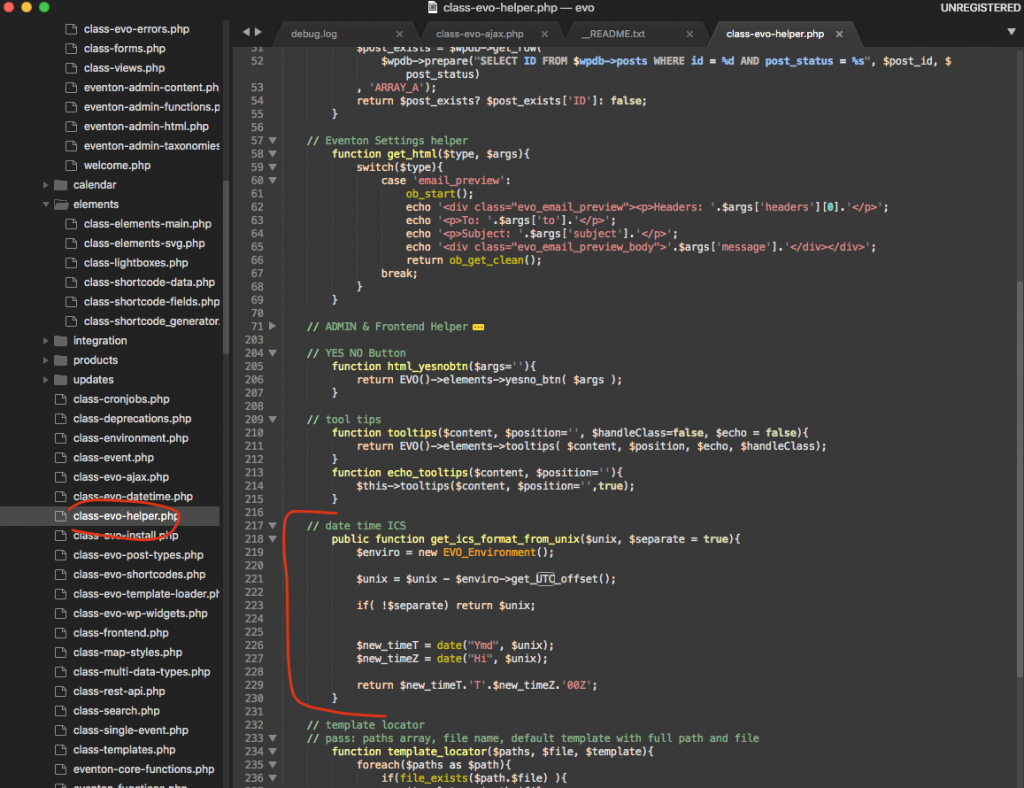Open eventon-admin-functions file in sidebar

click(x=152, y=107)
